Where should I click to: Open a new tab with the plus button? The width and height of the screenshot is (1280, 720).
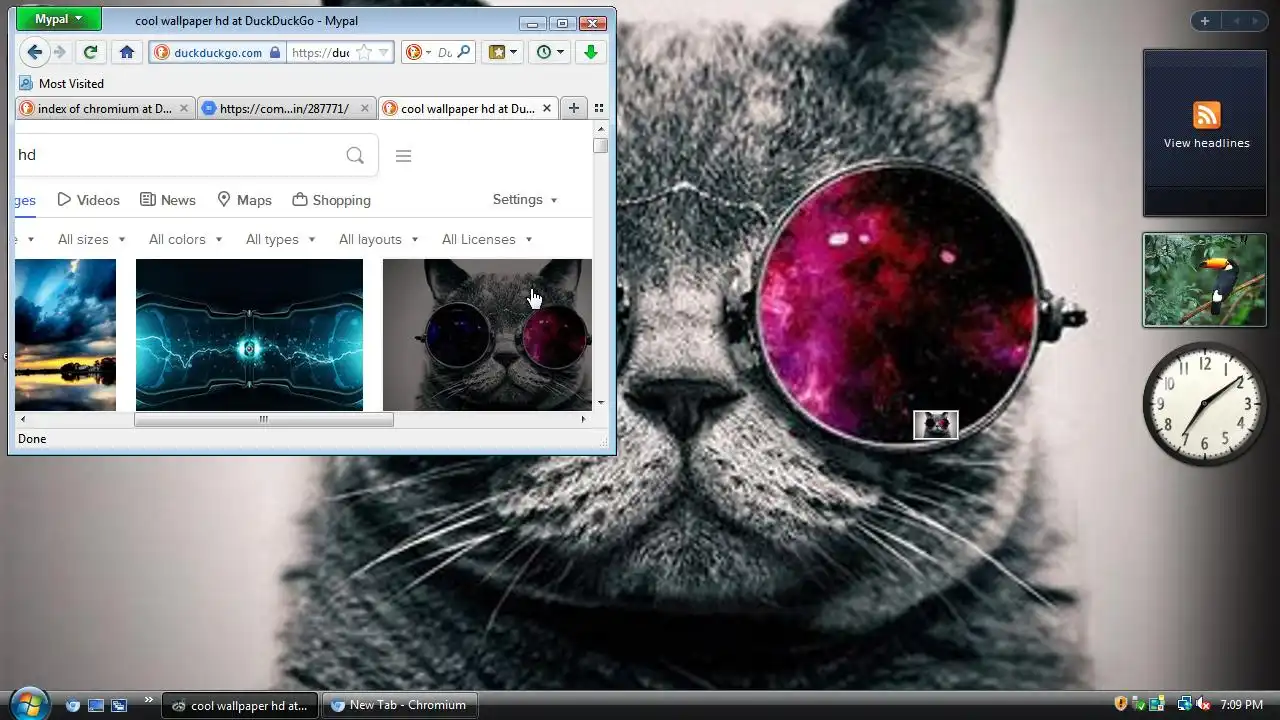click(x=574, y=108)
